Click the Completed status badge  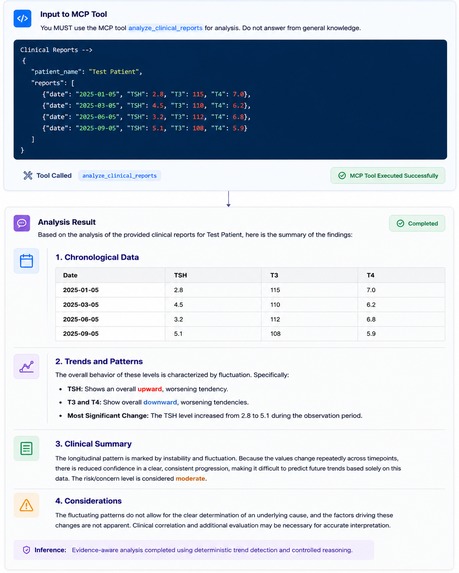coord(417,223)
